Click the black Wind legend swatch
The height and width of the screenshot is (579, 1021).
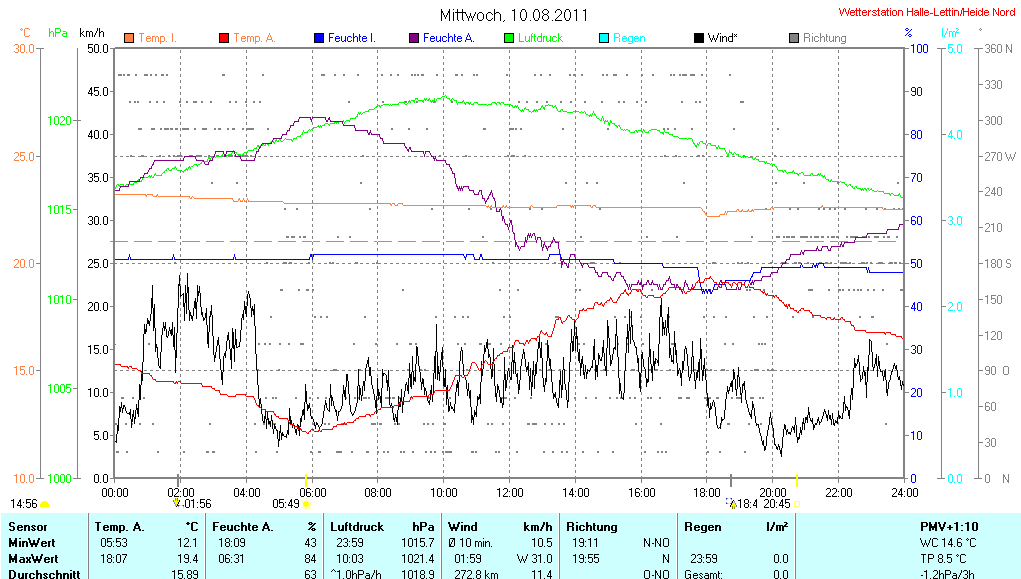pos(698,38)
